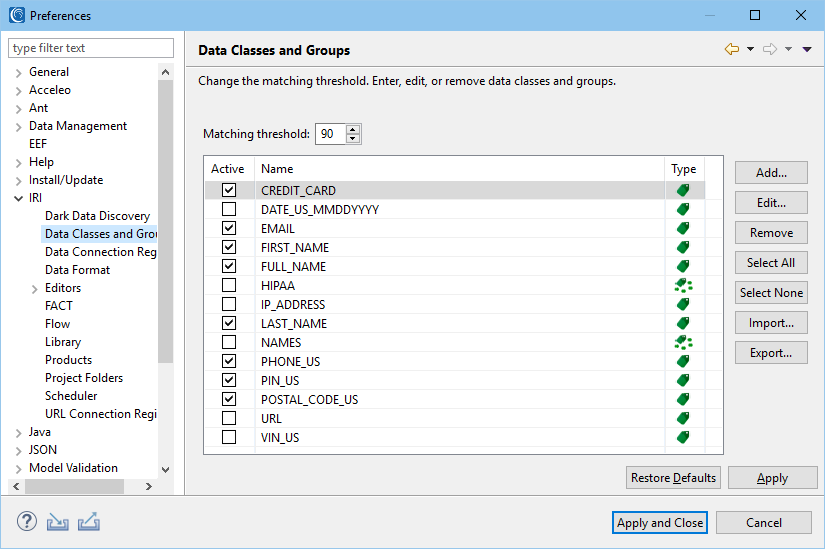Check the VIN_US active checkbox
Viewport: 825px width, 549px height.
pos(229,437)
